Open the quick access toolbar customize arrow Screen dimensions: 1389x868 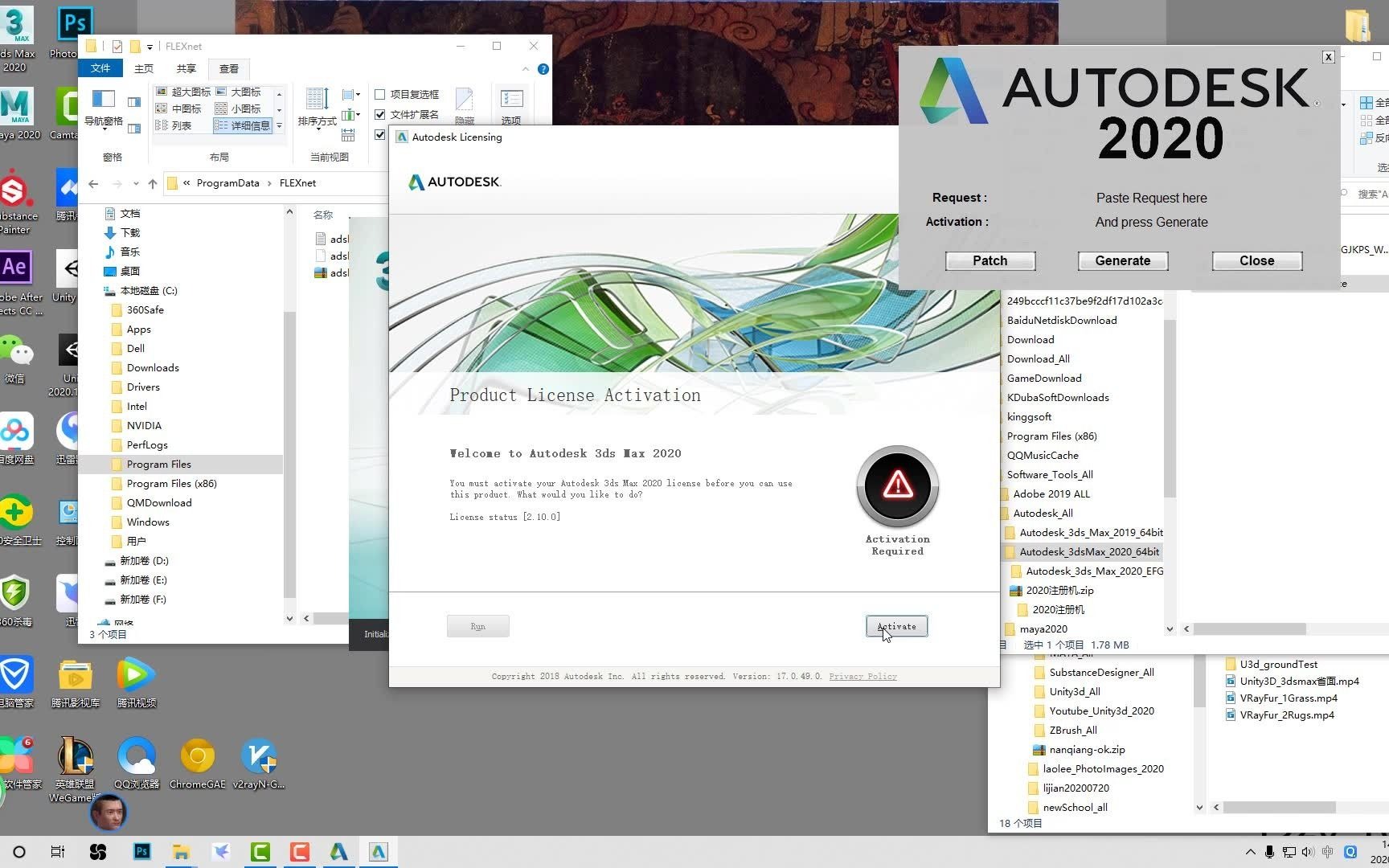point(150,47)
